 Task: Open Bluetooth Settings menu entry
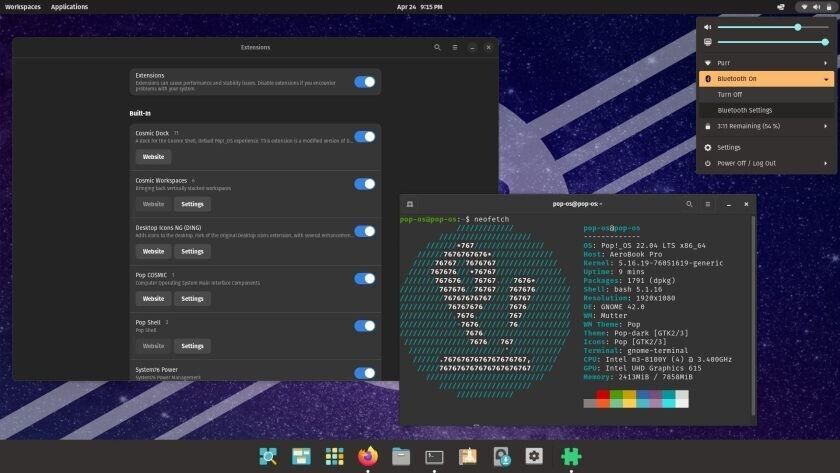pos(767,110)
